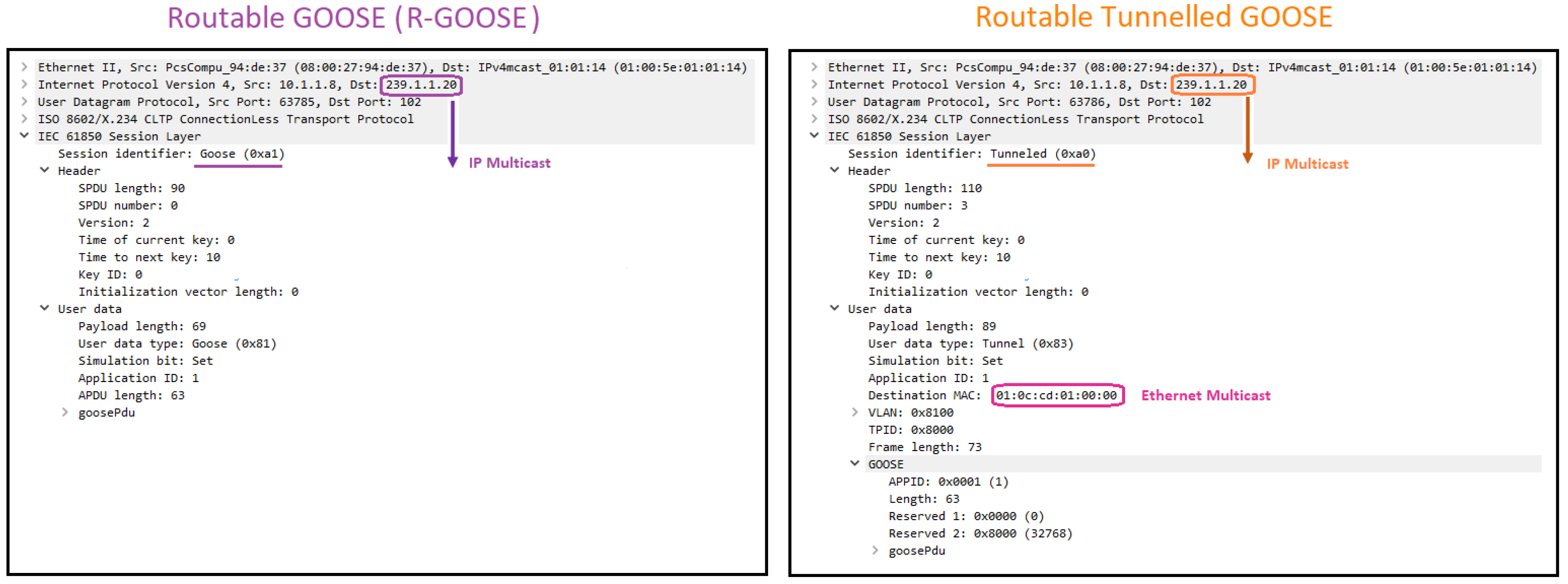Expand VLAN: 0x8100 entry
1568x584 pixels.
[x=855, y=412]
